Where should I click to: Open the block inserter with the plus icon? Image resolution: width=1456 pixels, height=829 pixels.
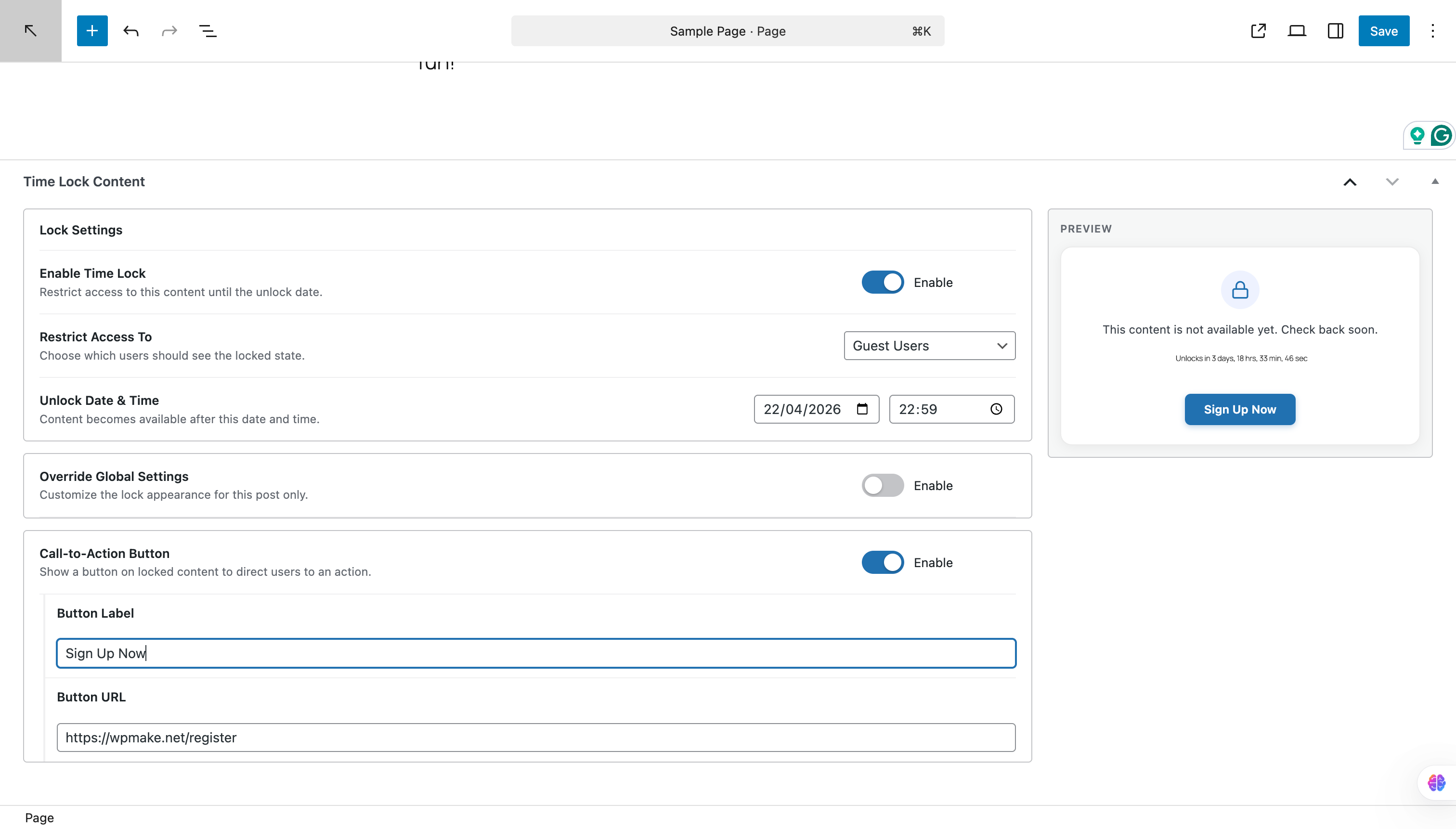coord(91,31)
